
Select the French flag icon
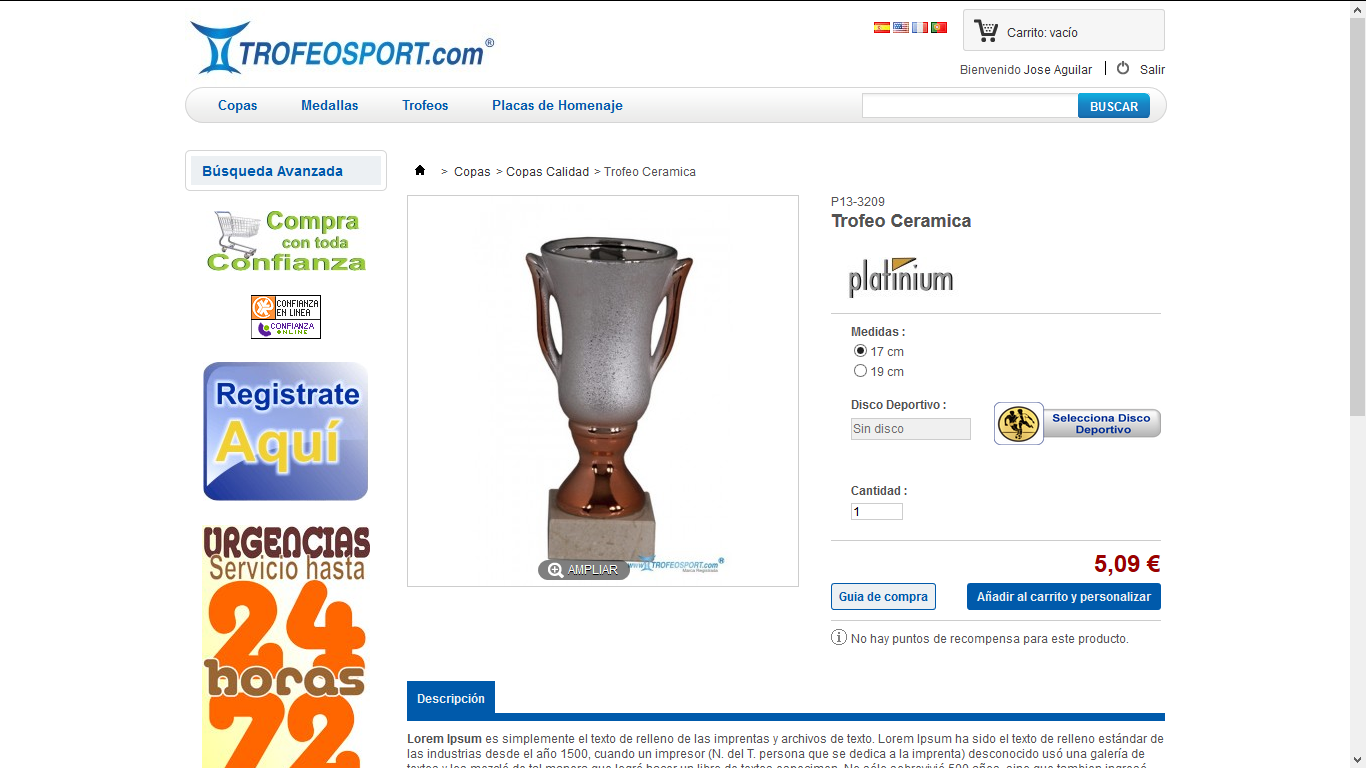(x=920, y=28)
